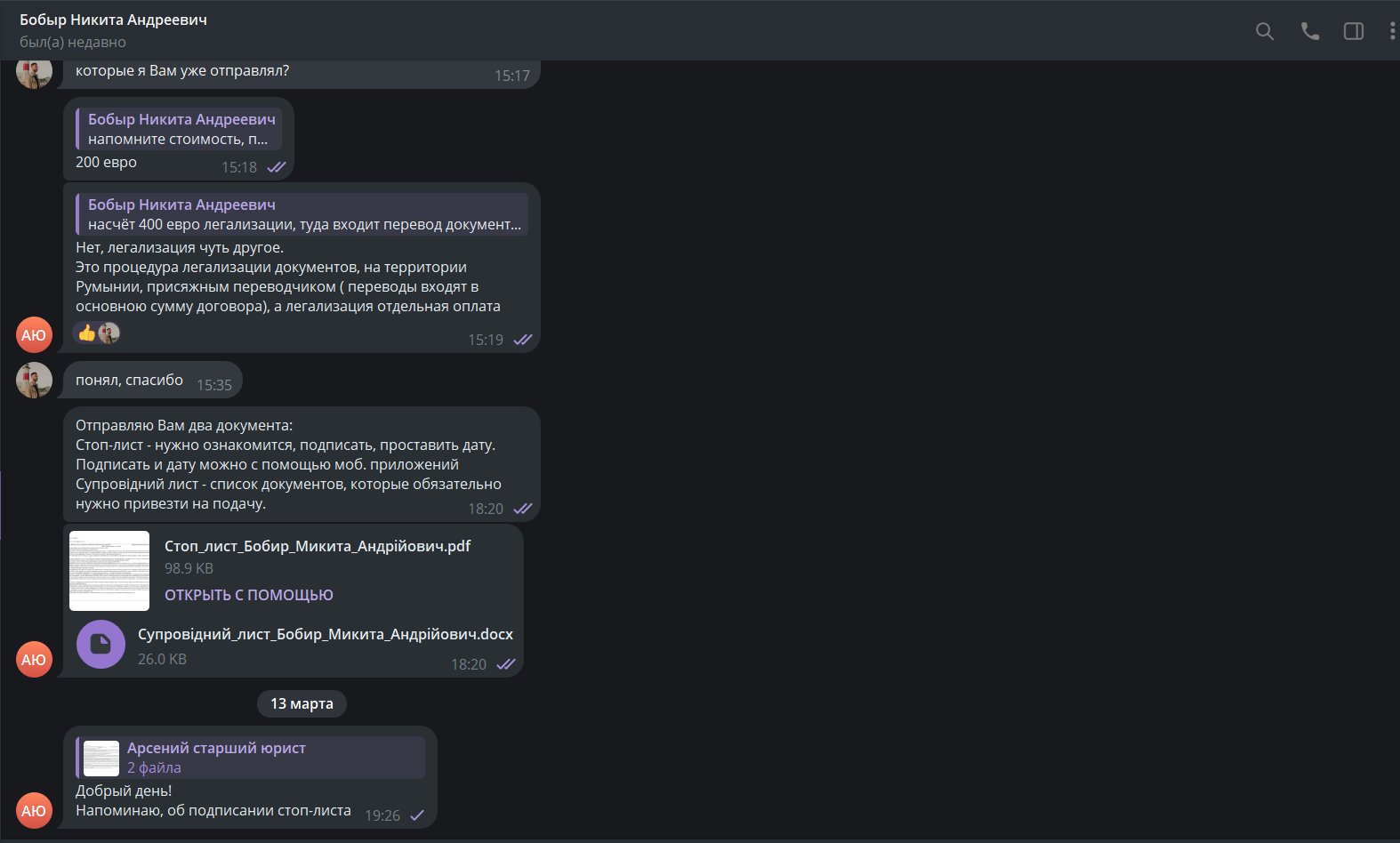Click the 'last seen recently' status under name
The width and height of the screenshot is (1400, 843).
(x=73, y=42)
